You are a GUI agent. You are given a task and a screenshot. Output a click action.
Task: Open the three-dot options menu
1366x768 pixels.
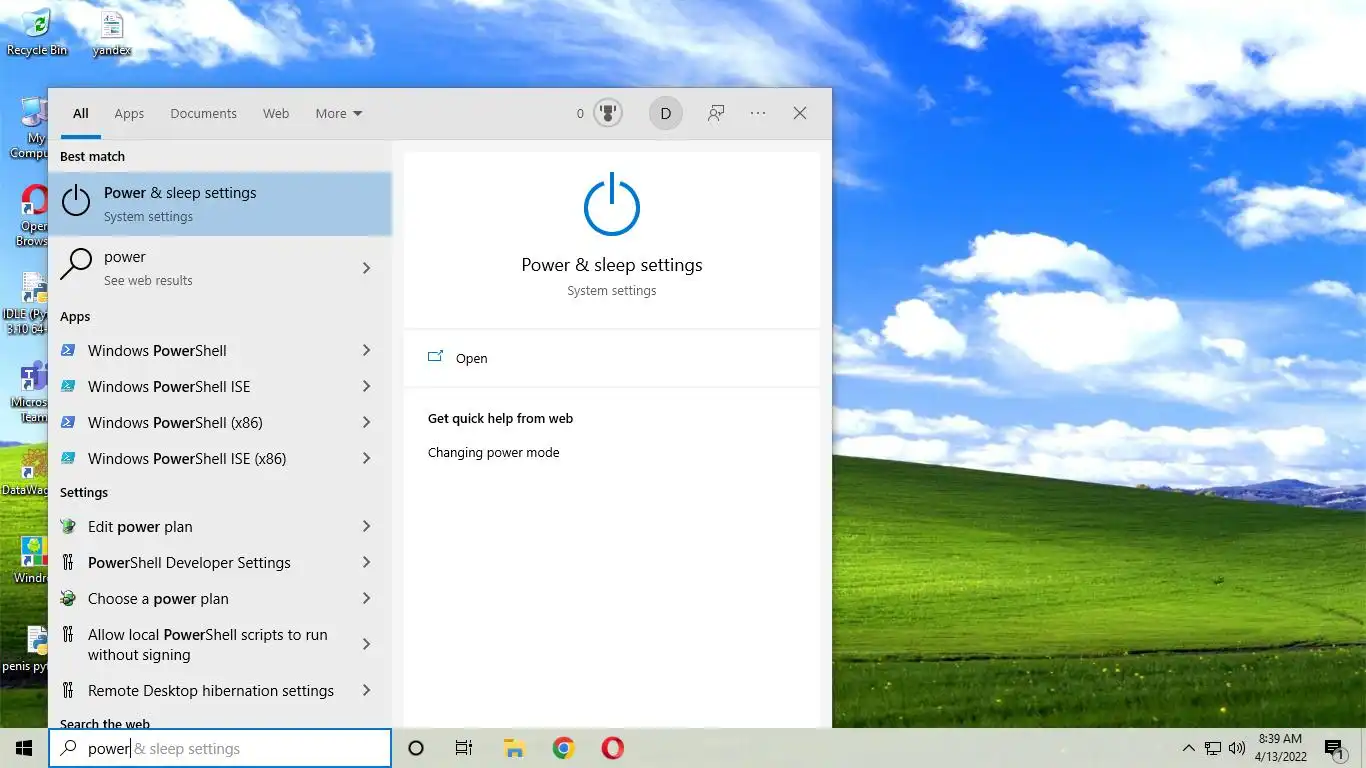tap(758, 113)
